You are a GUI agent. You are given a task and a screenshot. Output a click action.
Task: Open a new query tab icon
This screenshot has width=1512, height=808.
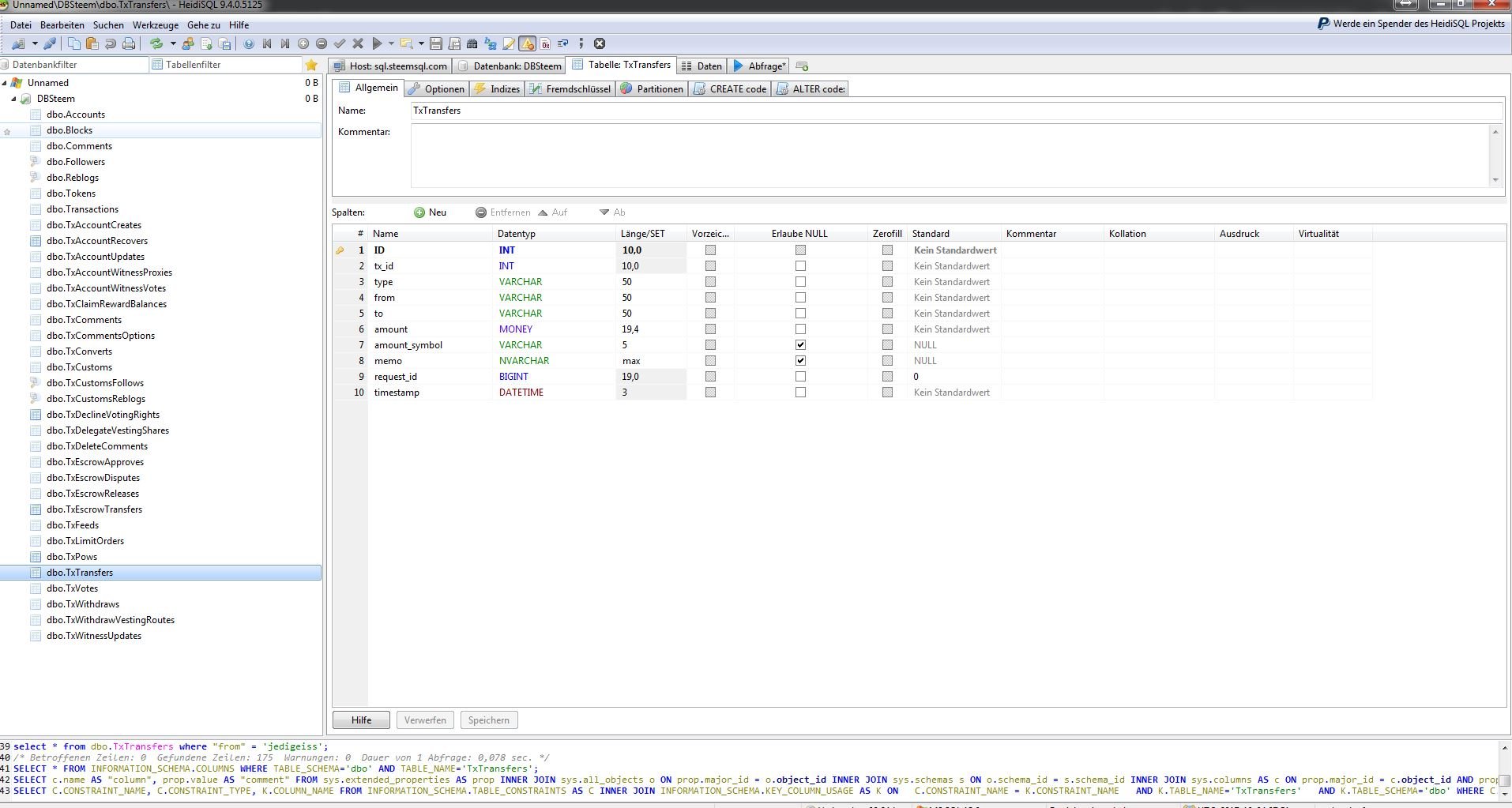click(x=802, y=66)
